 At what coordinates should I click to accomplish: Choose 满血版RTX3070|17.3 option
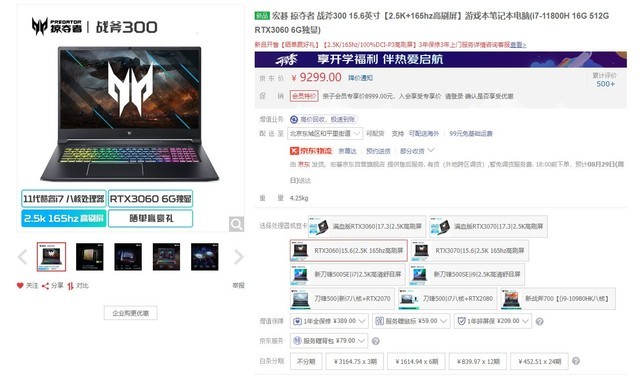488,226
